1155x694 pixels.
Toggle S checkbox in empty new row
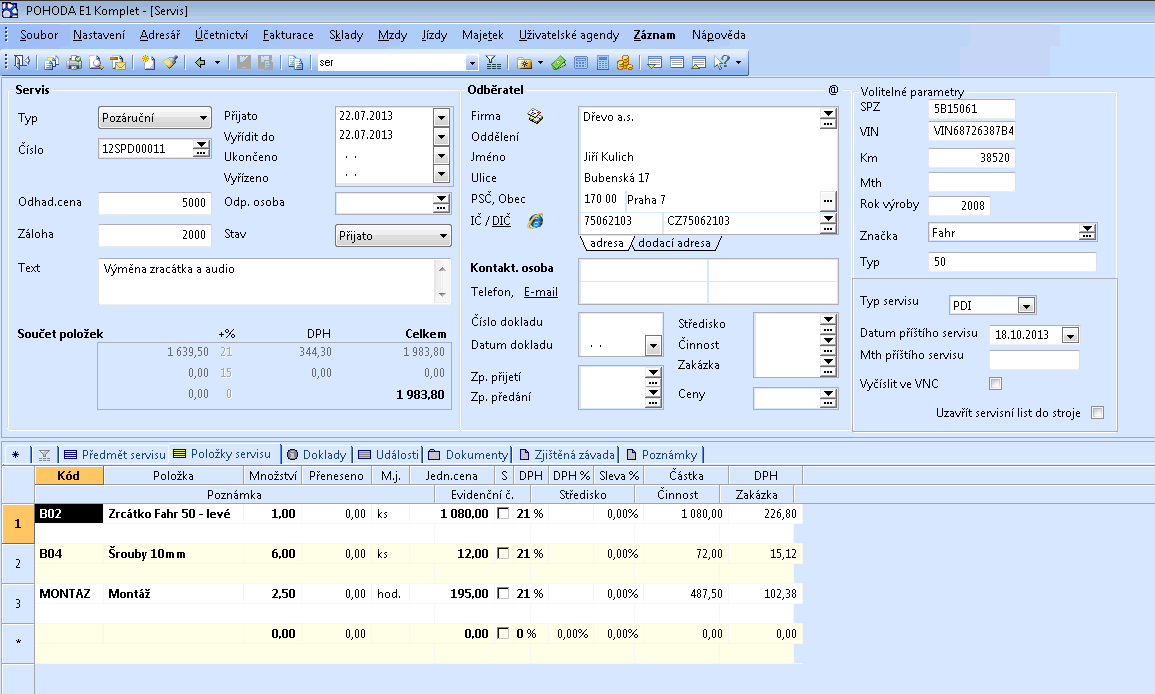click(503, 633)
